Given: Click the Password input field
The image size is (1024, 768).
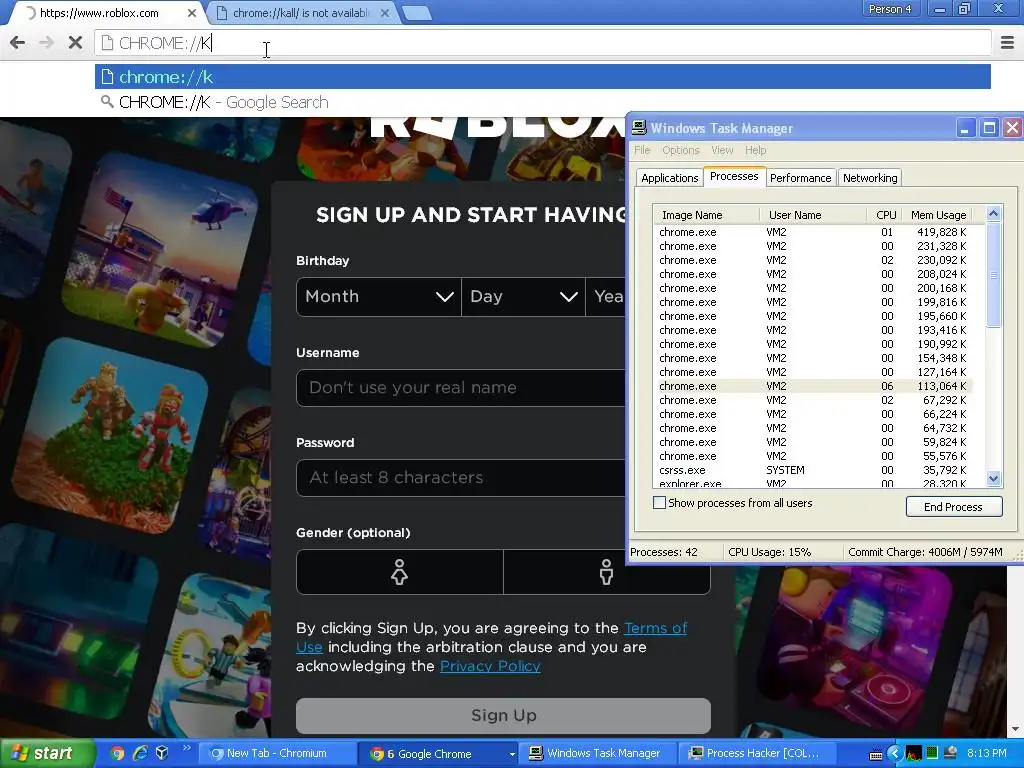Looking at the screenshot, I should pos(461,477).
